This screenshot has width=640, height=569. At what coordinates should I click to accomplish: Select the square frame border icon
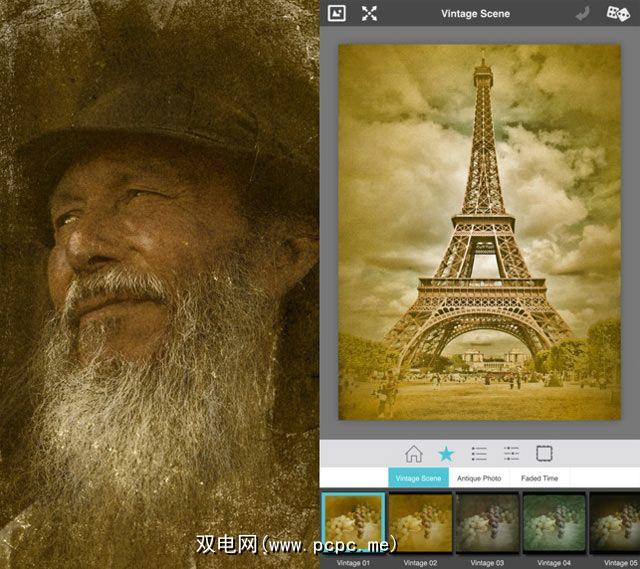pos(544,453)
